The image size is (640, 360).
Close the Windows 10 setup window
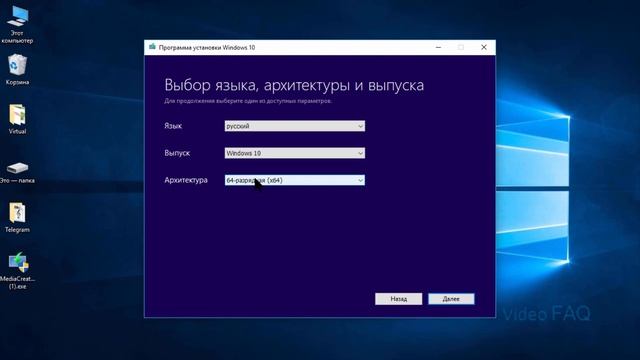pyautogui.click(x=484, y=47)
